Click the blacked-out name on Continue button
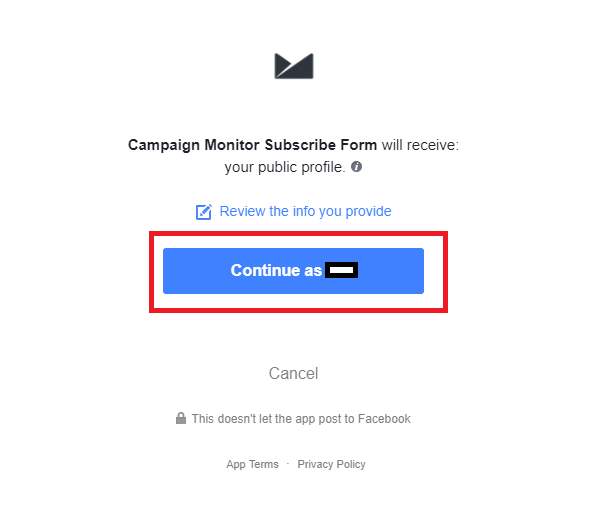The image size is (589, 507). click(341, 270)
